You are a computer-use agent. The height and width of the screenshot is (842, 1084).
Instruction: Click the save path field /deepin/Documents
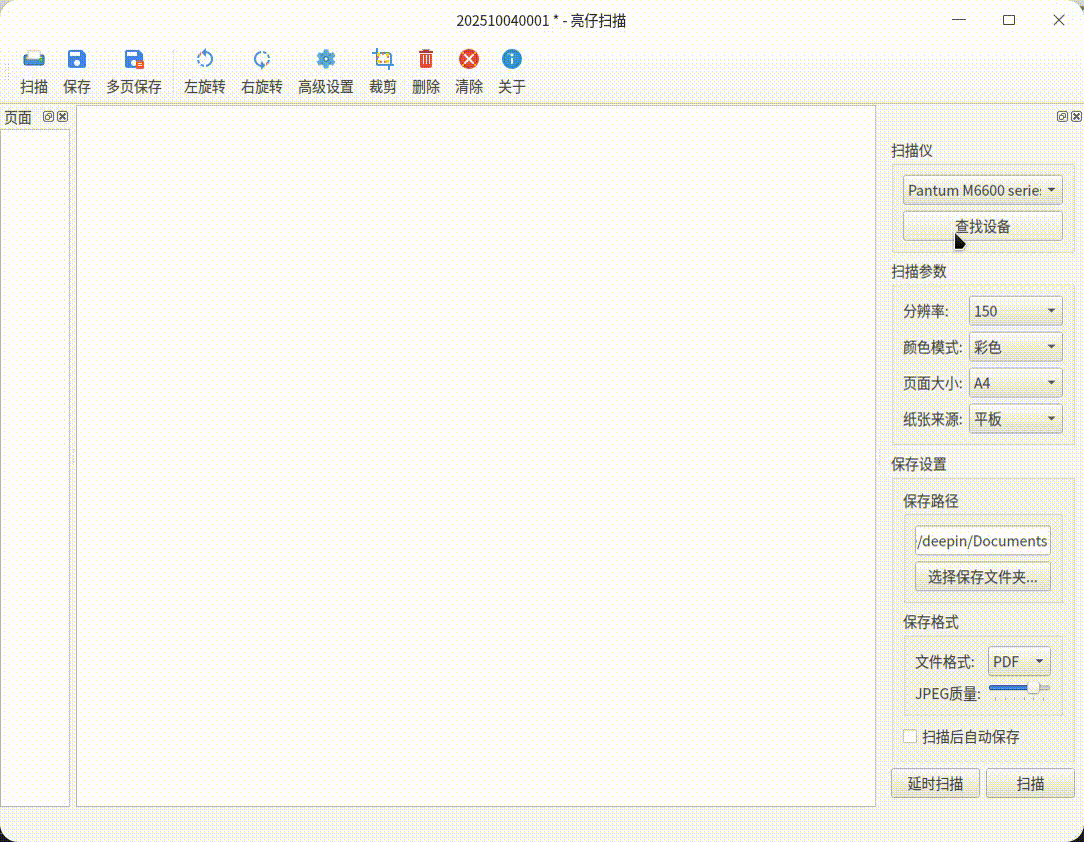pos(982,541)
